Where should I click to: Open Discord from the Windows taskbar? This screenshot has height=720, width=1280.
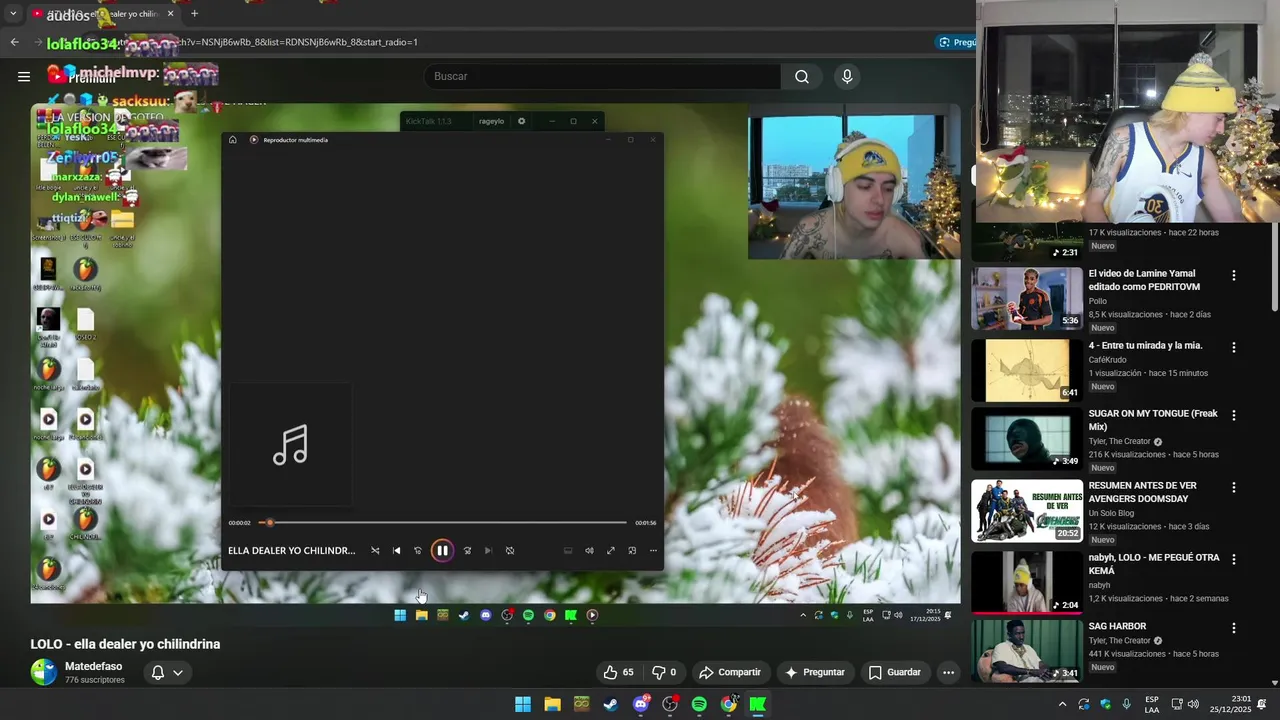(x=641, y=704)
